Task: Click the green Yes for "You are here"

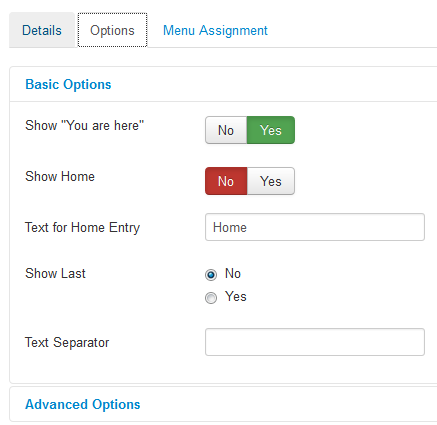Action: coord(271,130)
